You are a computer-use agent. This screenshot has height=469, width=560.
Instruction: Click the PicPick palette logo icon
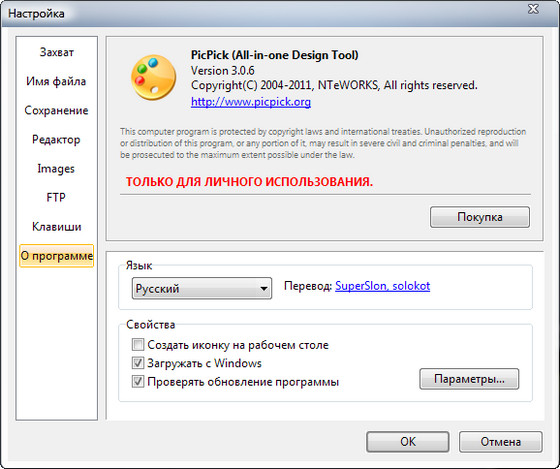pos(154,77)
